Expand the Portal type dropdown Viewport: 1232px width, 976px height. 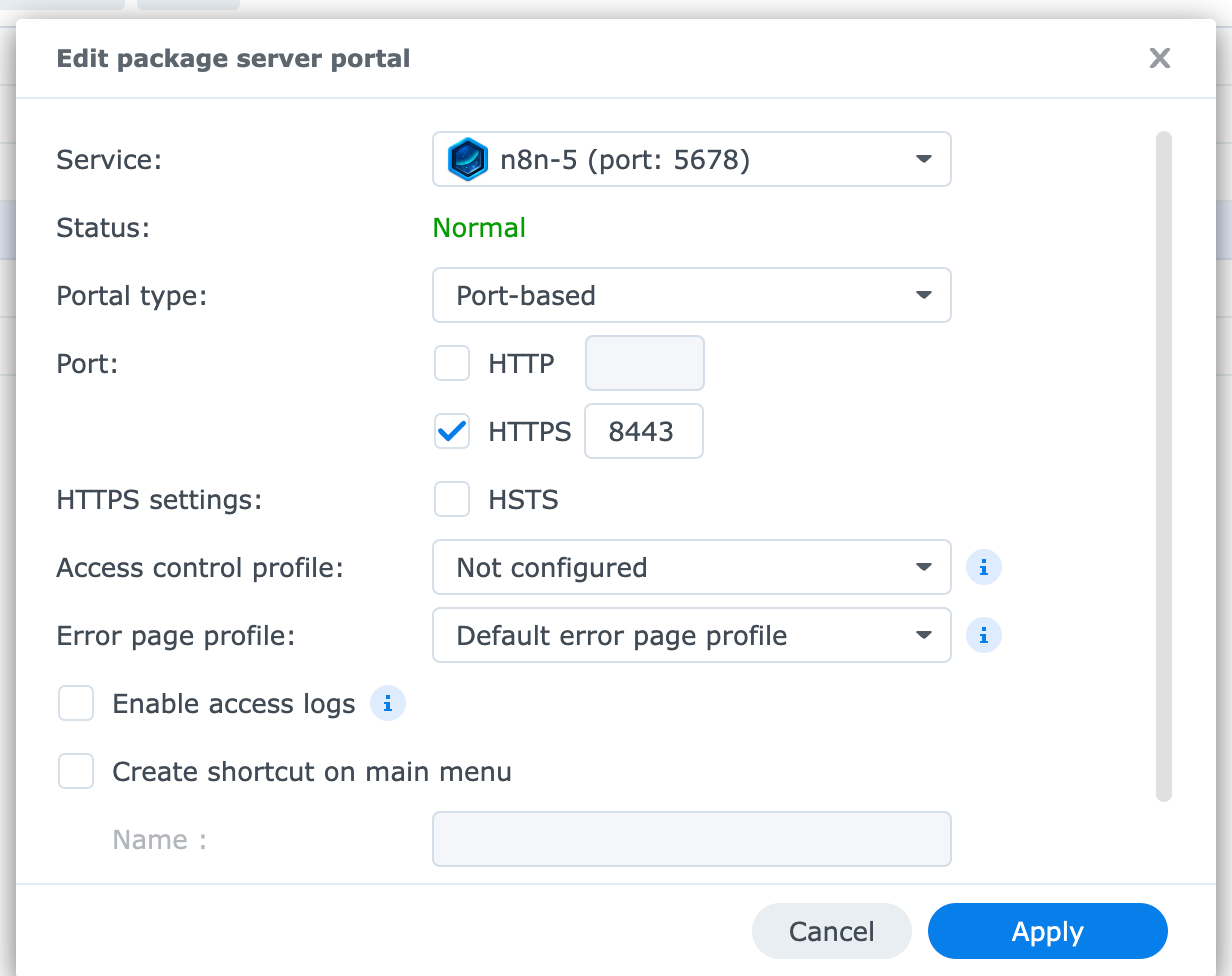point(691,296)
